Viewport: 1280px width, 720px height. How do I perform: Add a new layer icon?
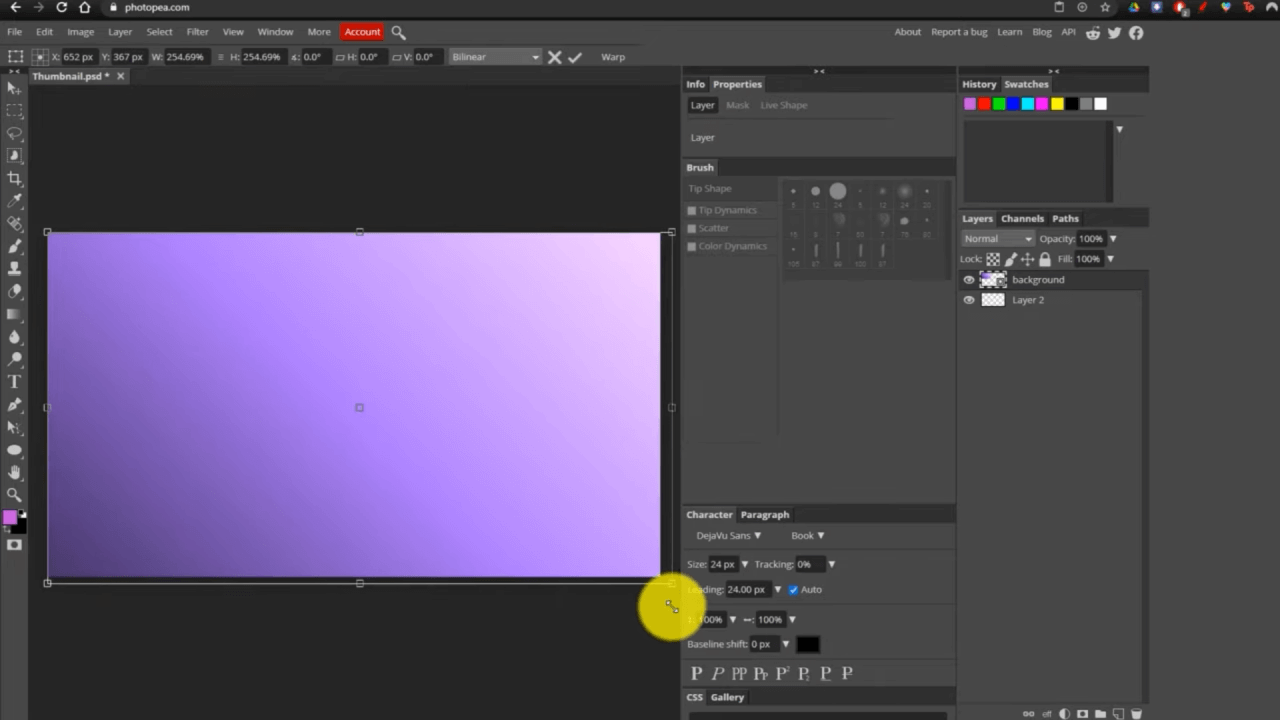pyautogui.click(x=1118, y=714)
